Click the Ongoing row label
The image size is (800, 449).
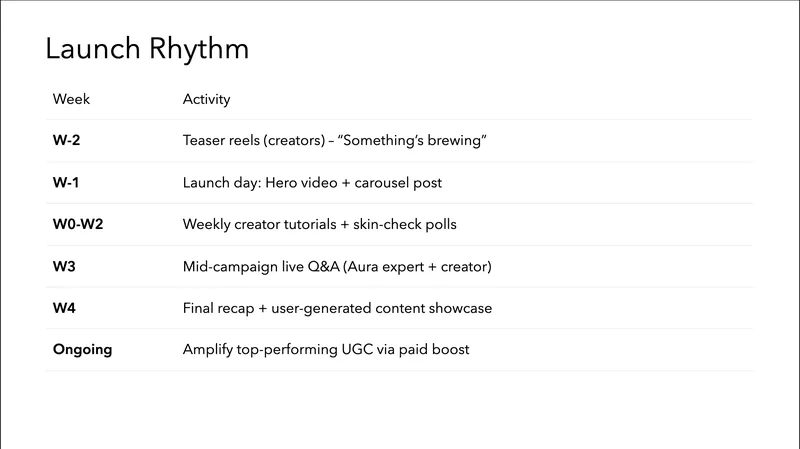(x=82, y=350)
